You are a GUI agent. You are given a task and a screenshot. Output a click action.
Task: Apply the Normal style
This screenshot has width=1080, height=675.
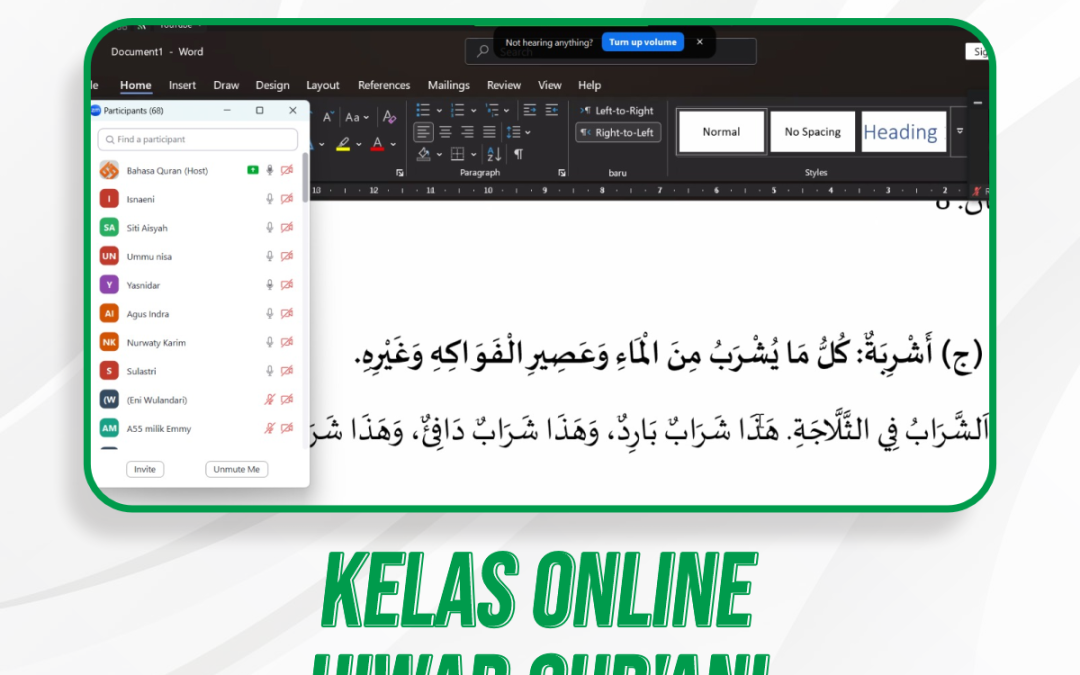[x=721, y=132]
